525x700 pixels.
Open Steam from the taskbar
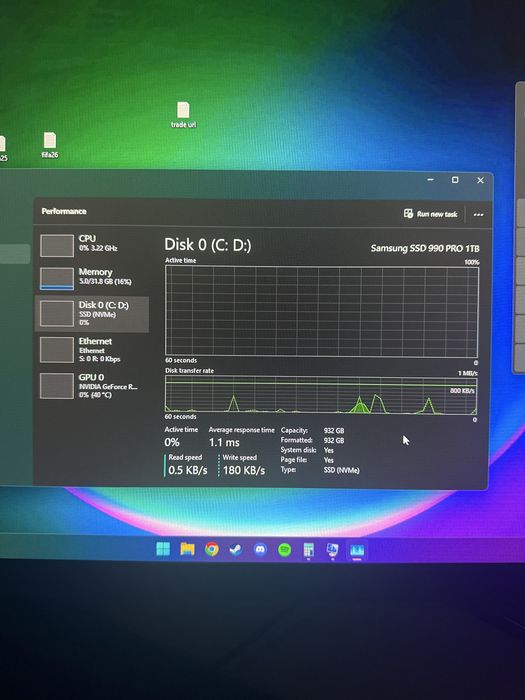[236, 550]
